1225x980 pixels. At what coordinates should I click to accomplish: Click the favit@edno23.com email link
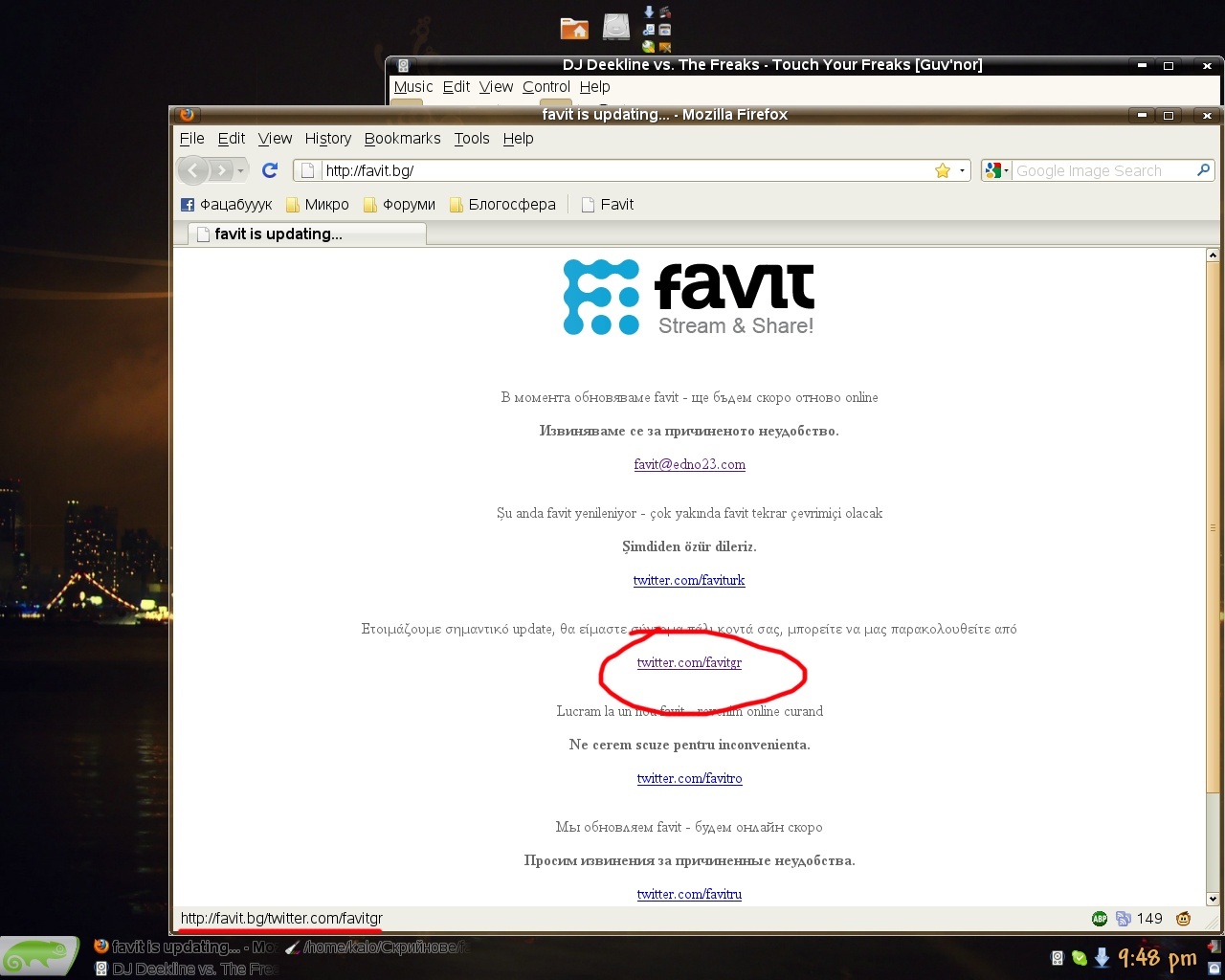point(689,464)
